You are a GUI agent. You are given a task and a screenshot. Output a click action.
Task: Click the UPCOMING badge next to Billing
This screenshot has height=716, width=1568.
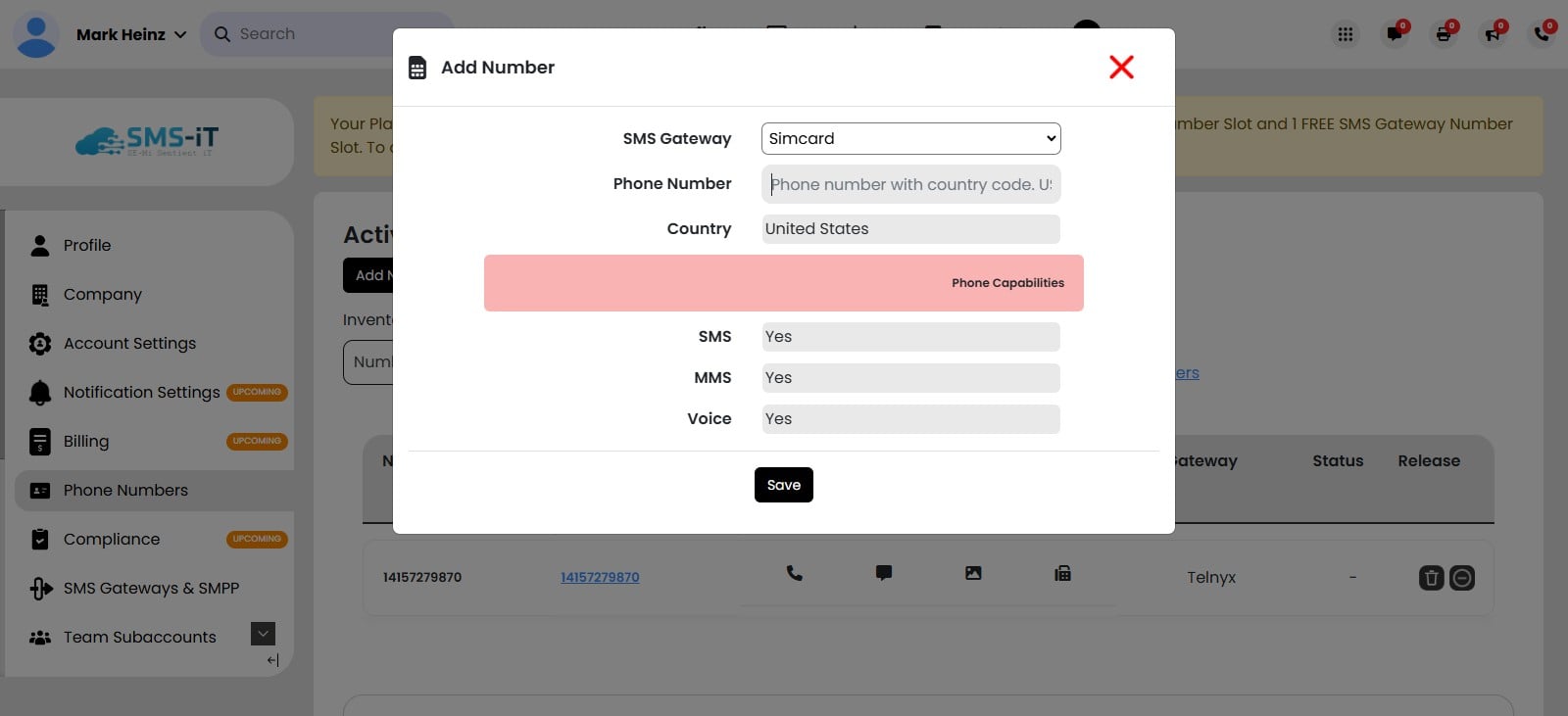[x=257, y=442]
